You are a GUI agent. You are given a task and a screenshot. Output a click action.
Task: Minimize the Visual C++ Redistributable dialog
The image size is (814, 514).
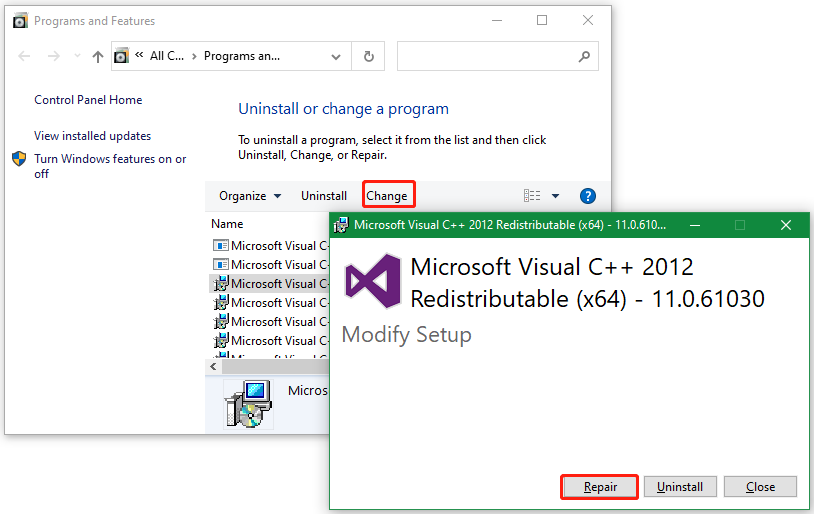tap(695, 225)
